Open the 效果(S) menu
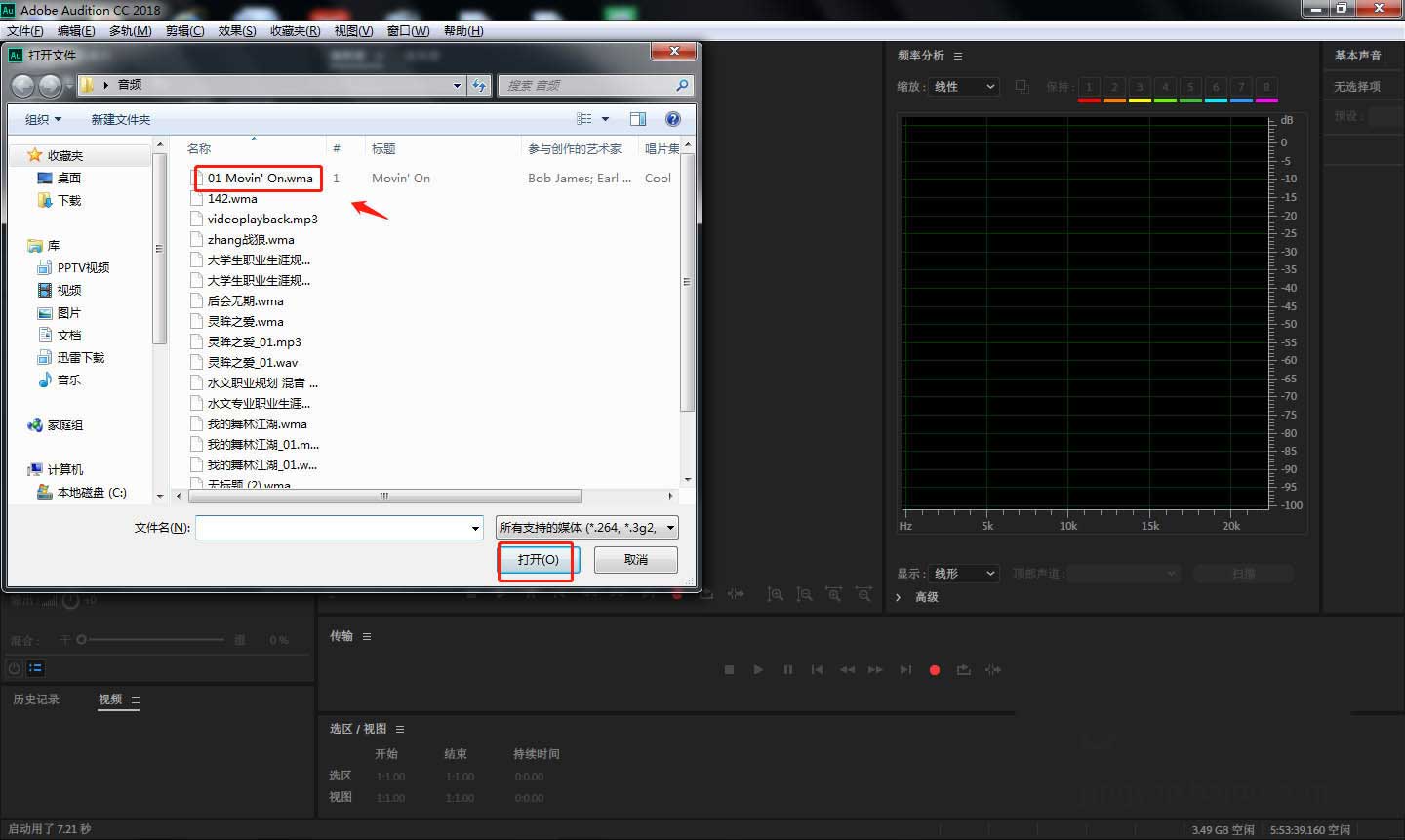This screenshot has height=840, width=1405. click(237, 31)
